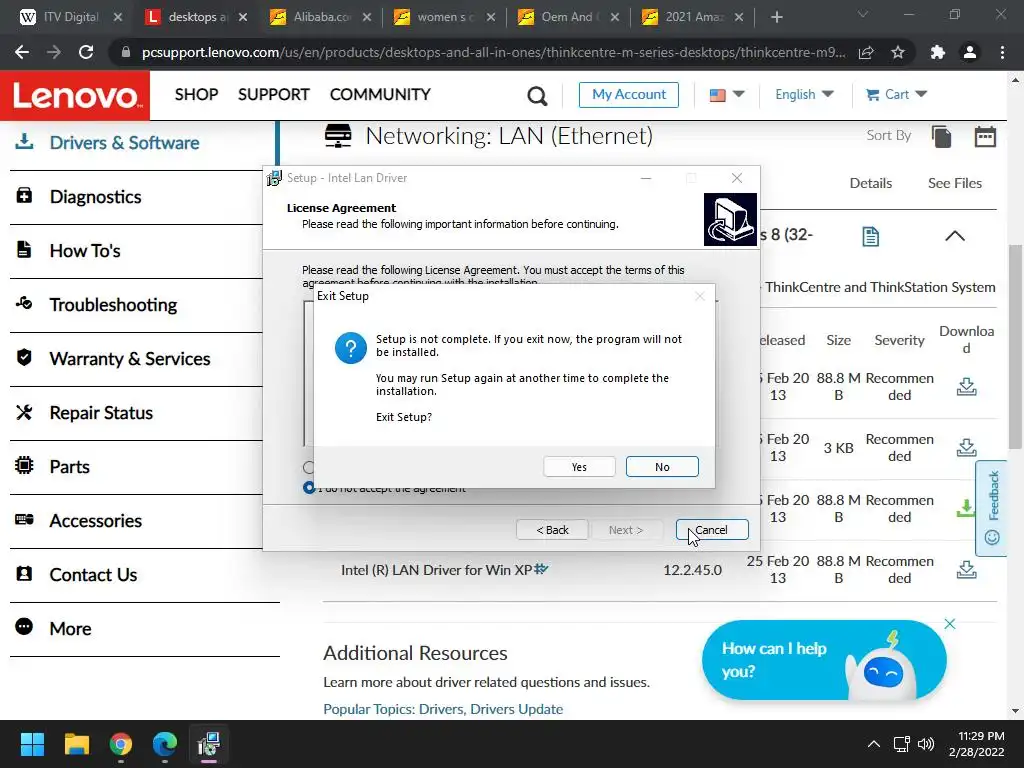This screenshot has width=1024, height=768.
Task: Click the volume icon in system tray
Action: (926, 744)
